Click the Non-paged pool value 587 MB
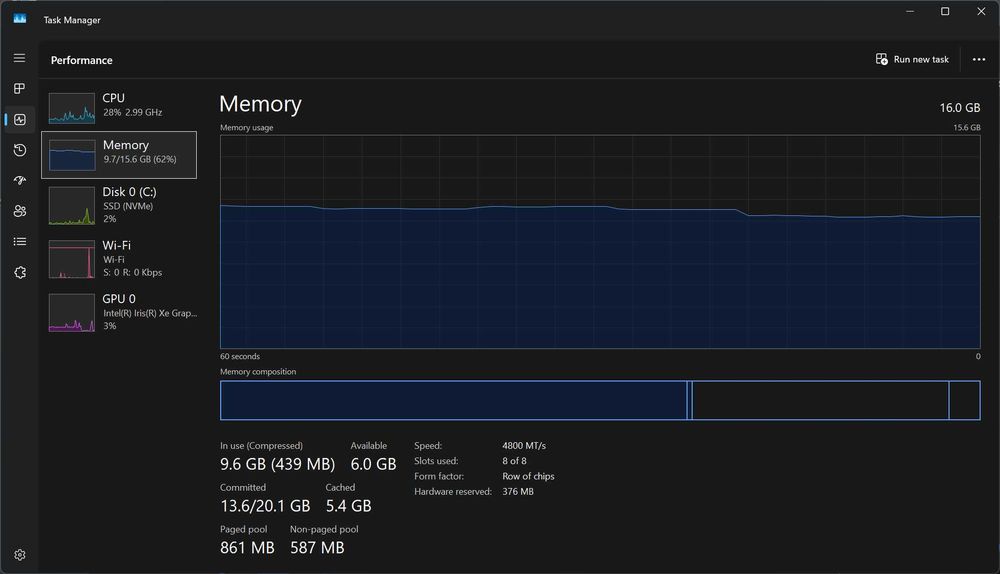This screenshot has width=1000, height=574. (x=317, y=548)
